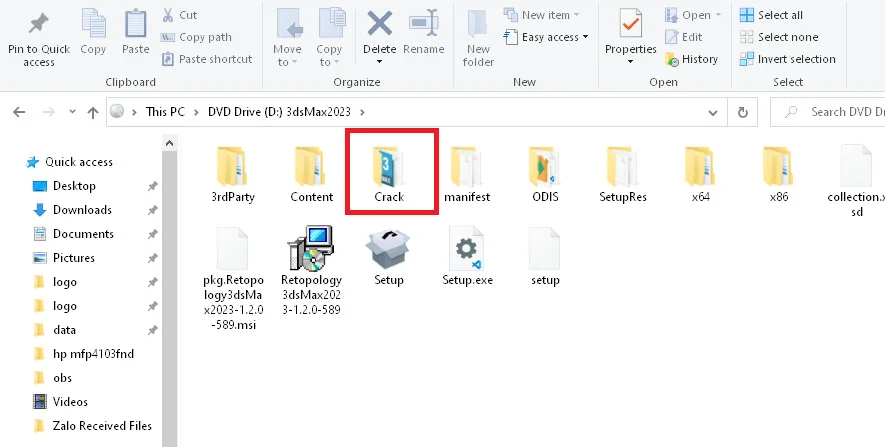Click Select all
The height and width of the screenshot is (447, 885).
point(771,15)
